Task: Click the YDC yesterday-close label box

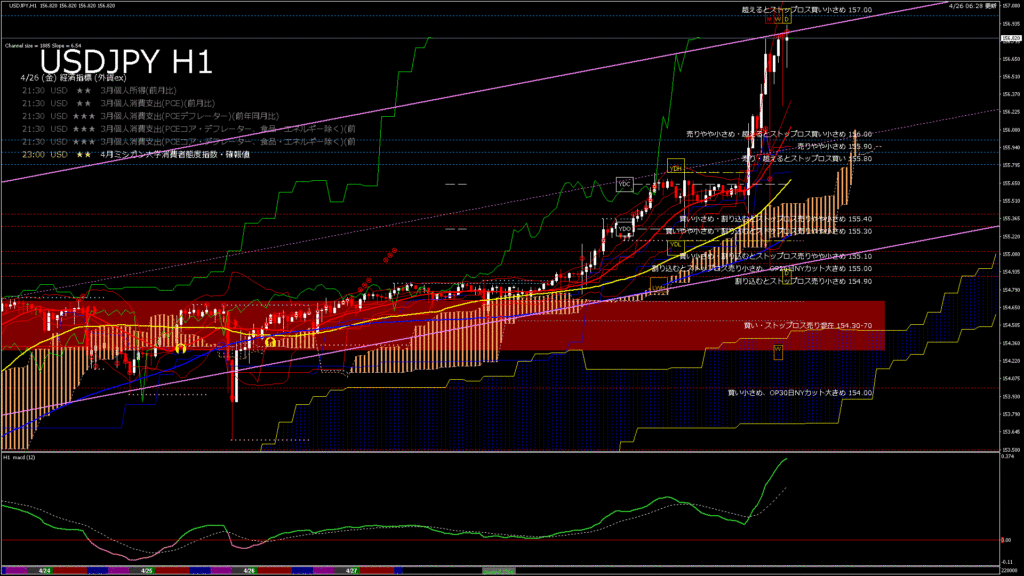Action: tap(624, 184)
